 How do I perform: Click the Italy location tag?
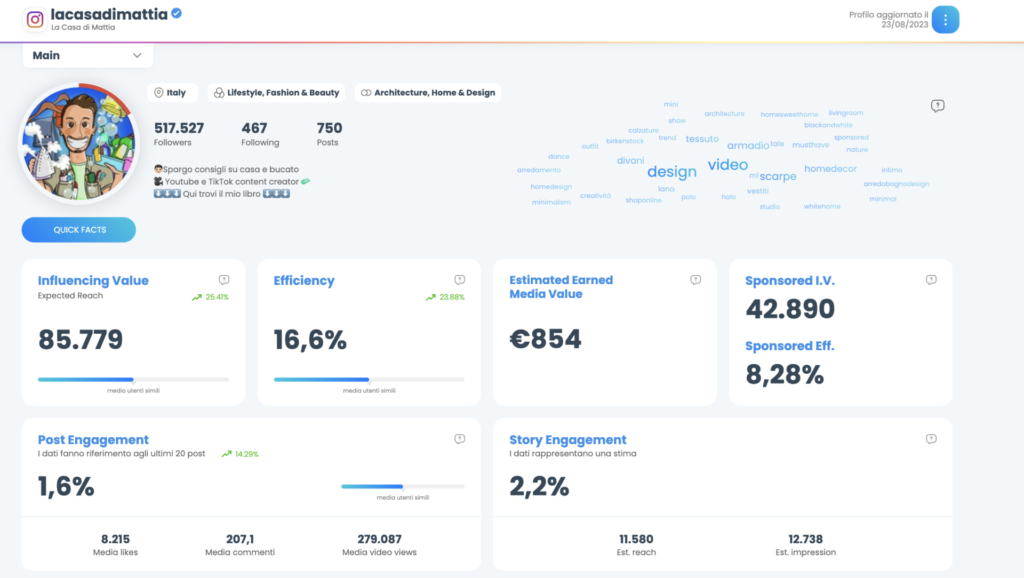click(x=170, y=93)
